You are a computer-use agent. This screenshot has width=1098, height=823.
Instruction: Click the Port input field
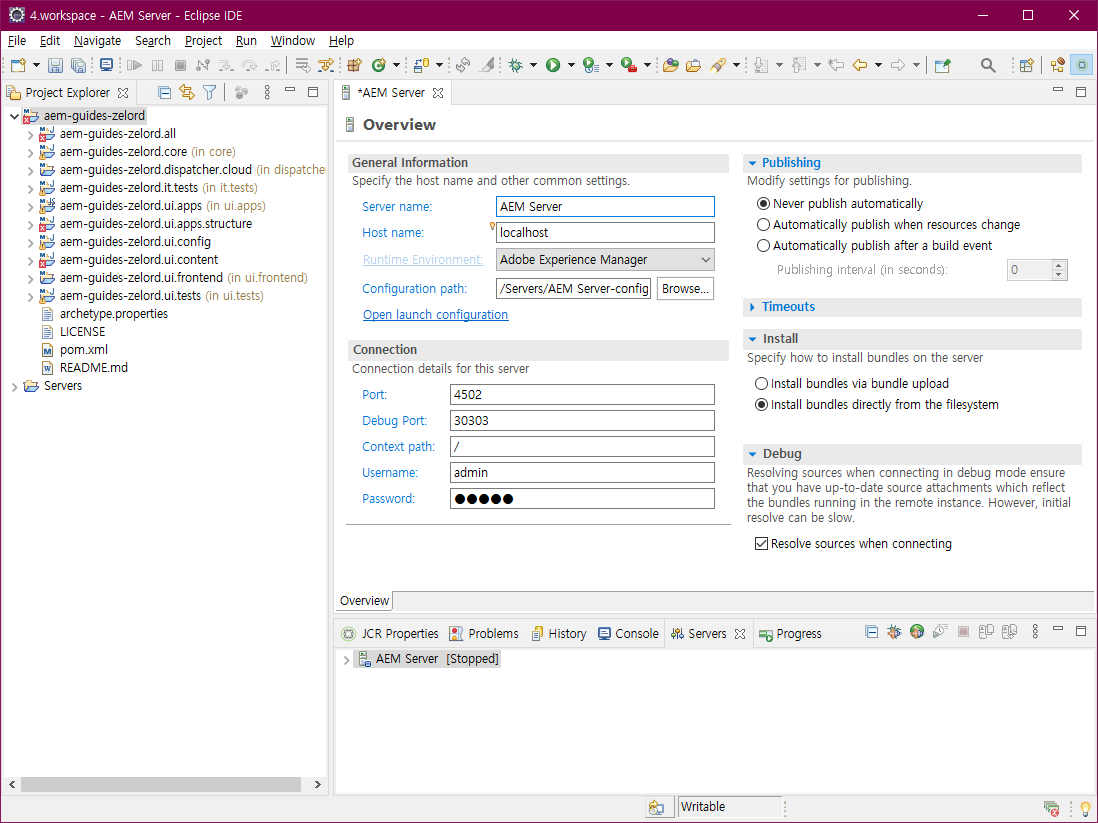point(582,394)
